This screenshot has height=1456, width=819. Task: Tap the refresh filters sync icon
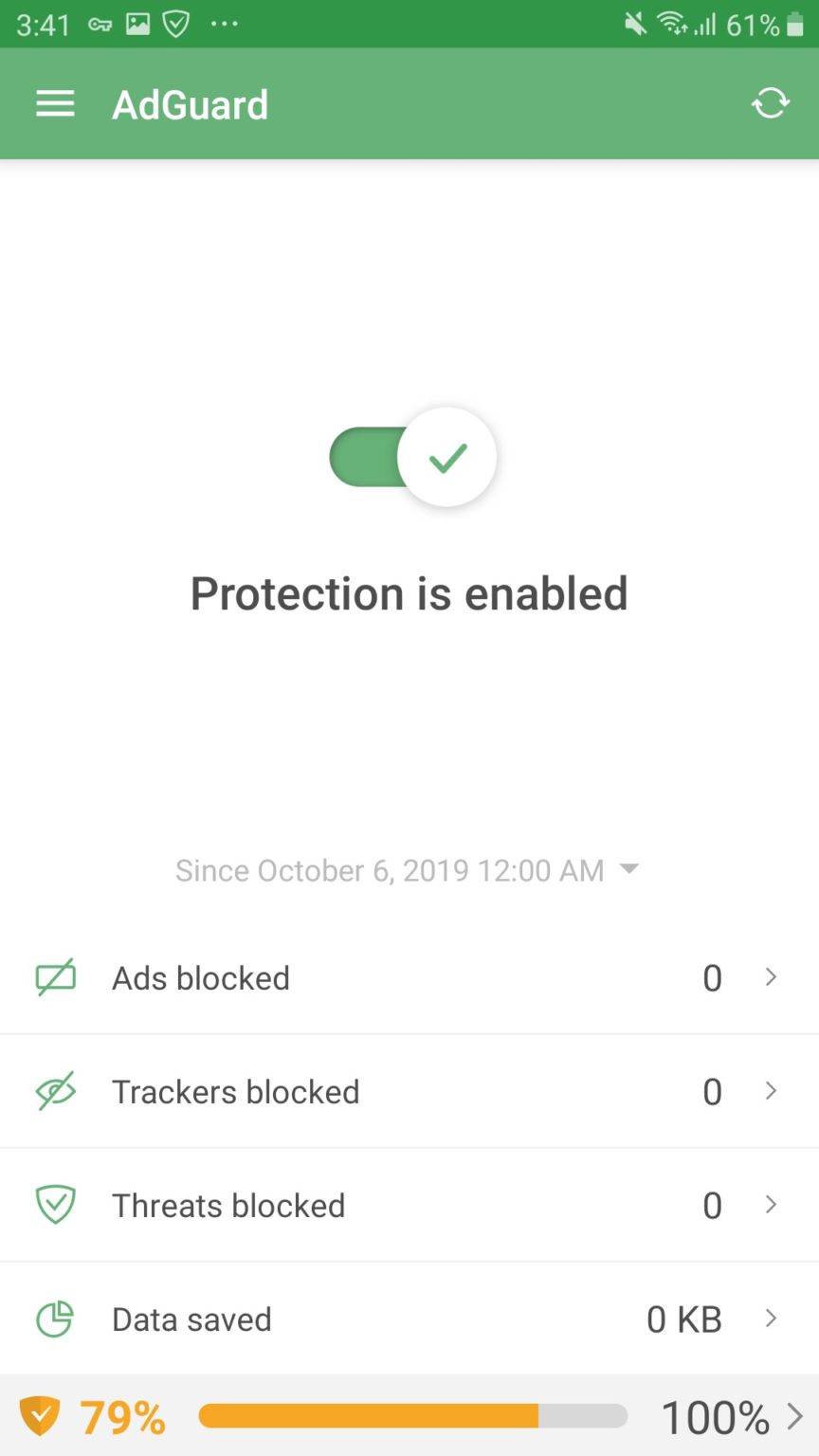(x=770, y=103)
